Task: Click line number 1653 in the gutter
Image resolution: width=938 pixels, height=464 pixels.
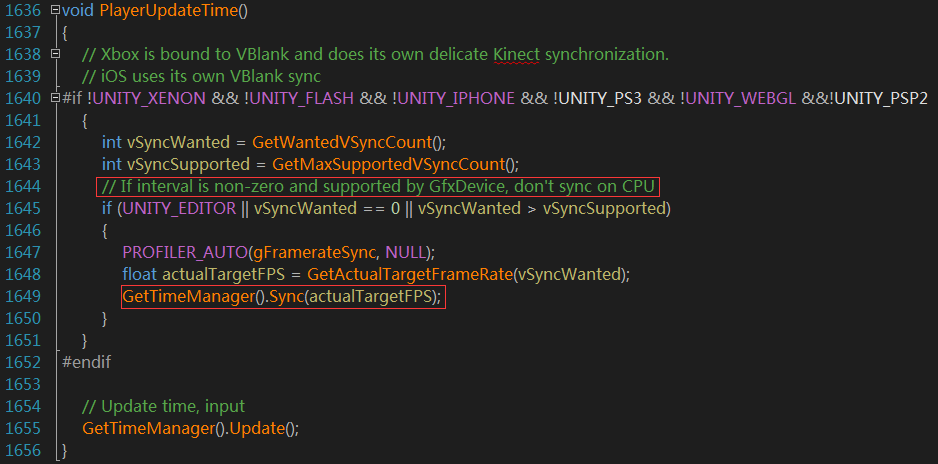Action: [x=22, y=384]
